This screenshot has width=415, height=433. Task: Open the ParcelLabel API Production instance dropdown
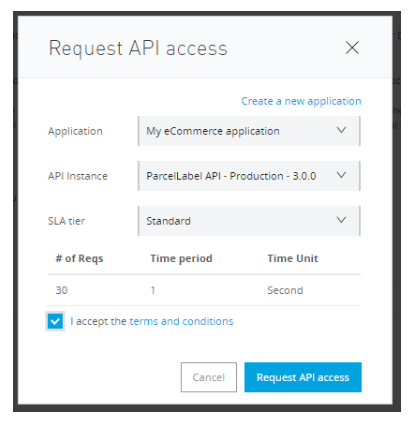point(249,176)
